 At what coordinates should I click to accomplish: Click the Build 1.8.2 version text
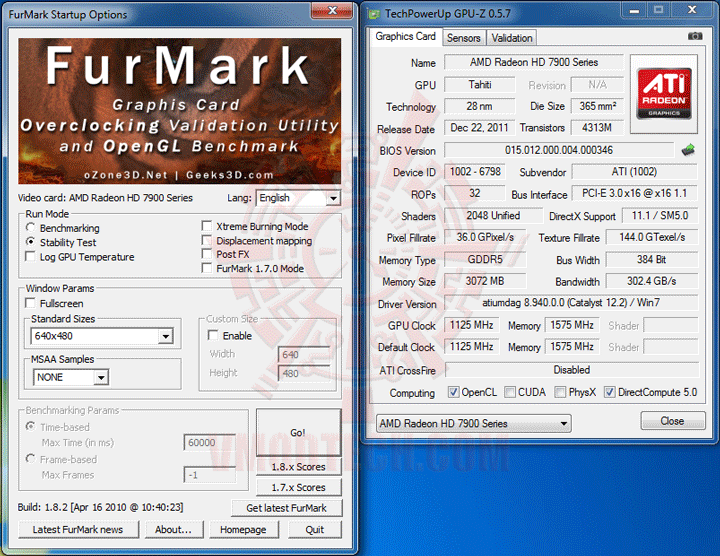100,507
